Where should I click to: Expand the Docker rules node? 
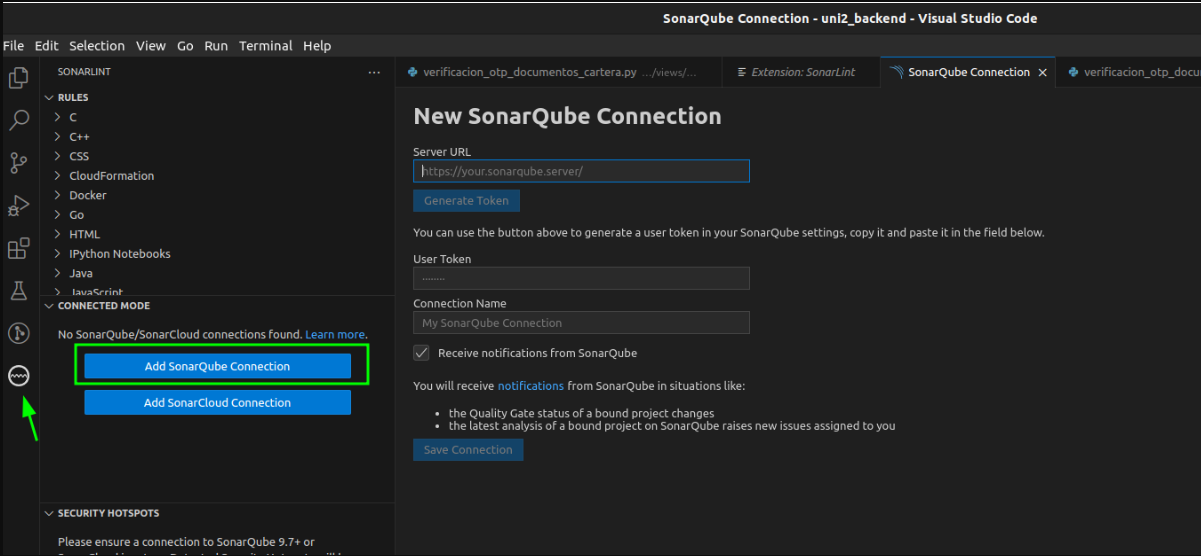pyautogui.click(x=58, y=195)
